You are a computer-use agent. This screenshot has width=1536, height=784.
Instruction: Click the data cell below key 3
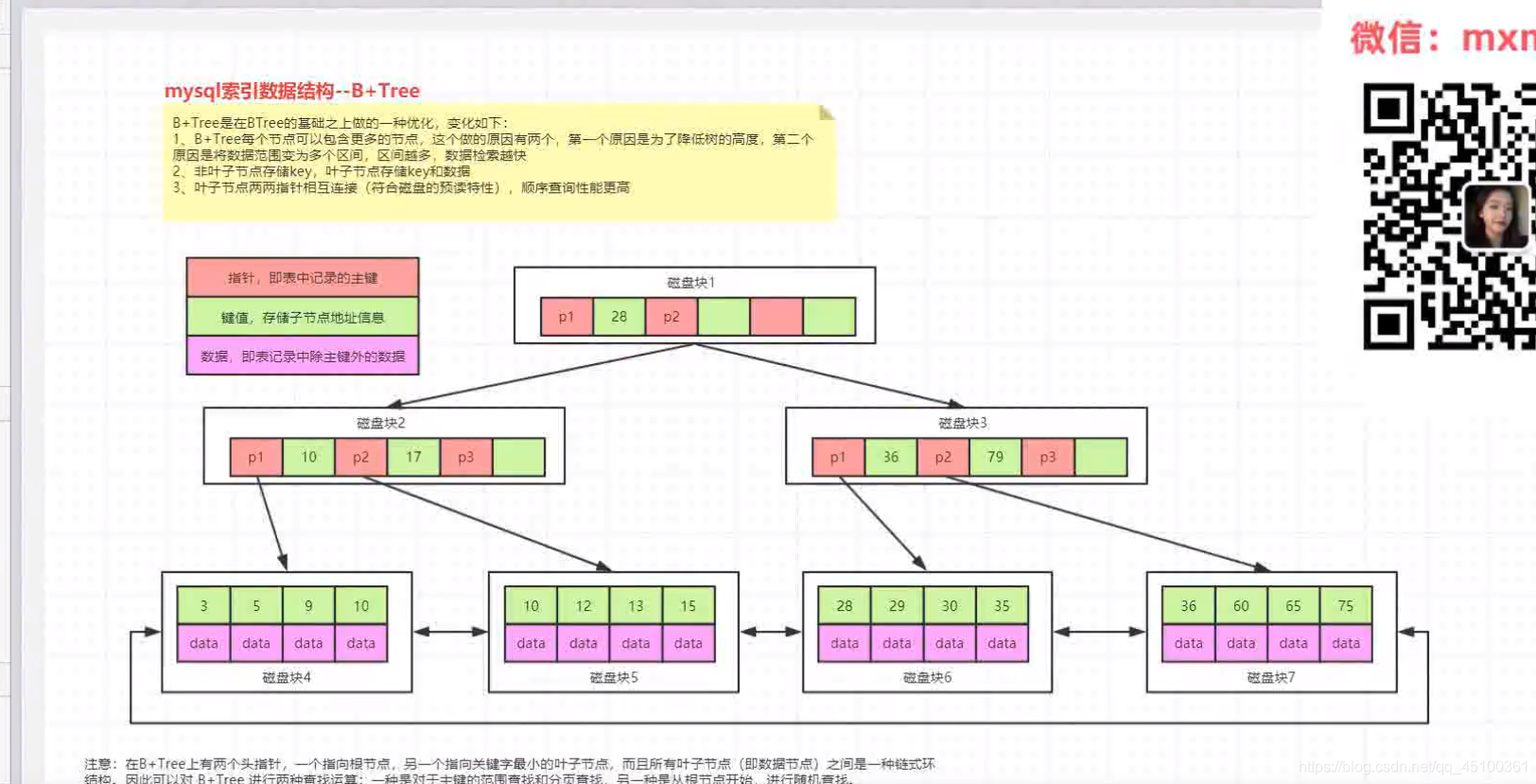point(203,643)
